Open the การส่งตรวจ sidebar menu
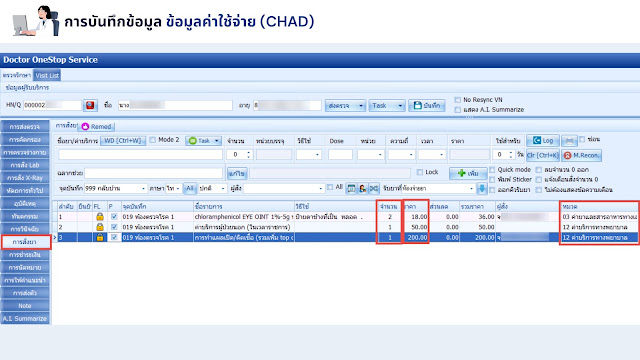Image resolution: width=640 pixels, height=360 pixels. (25, 127)
